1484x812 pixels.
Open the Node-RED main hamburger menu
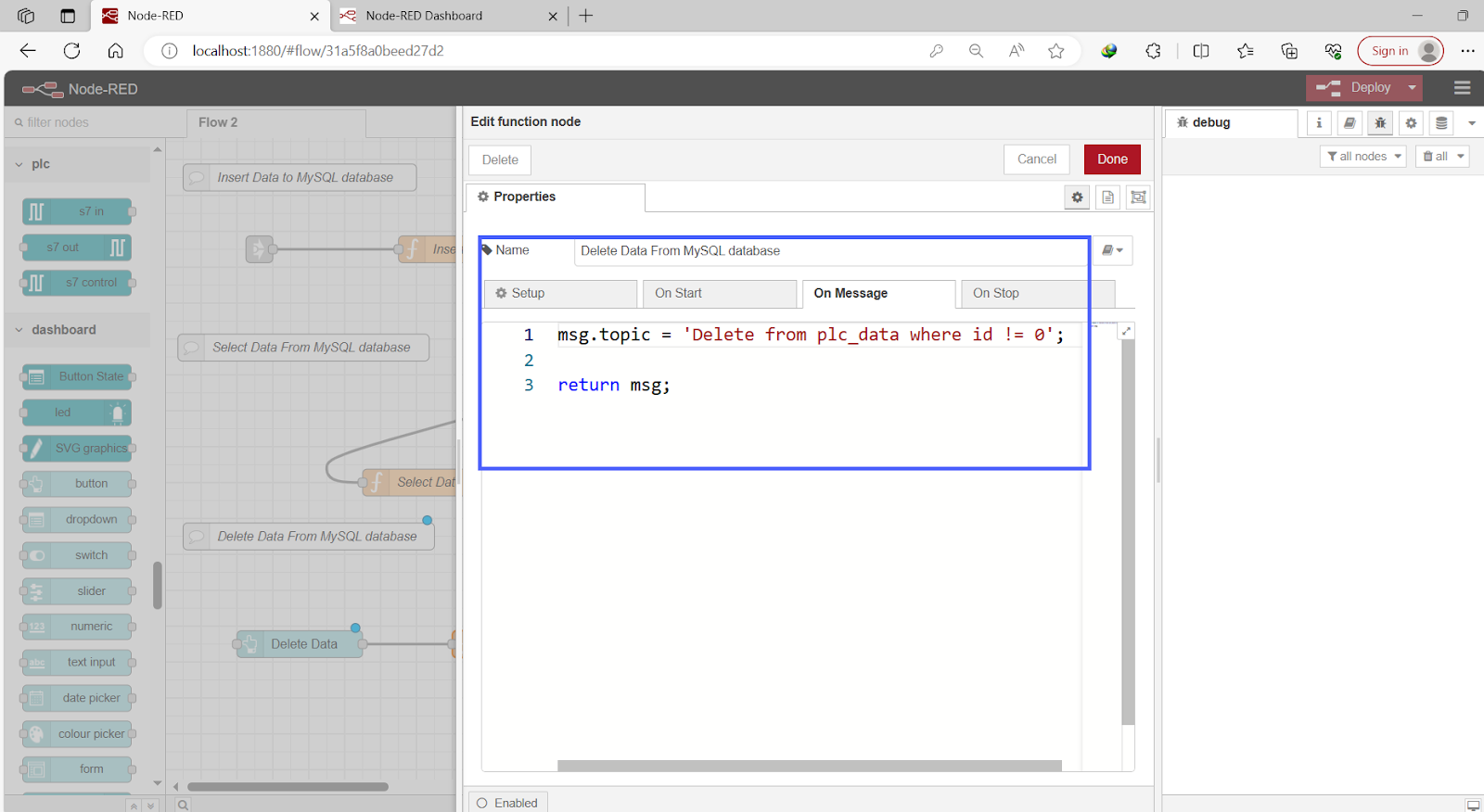1463,88
